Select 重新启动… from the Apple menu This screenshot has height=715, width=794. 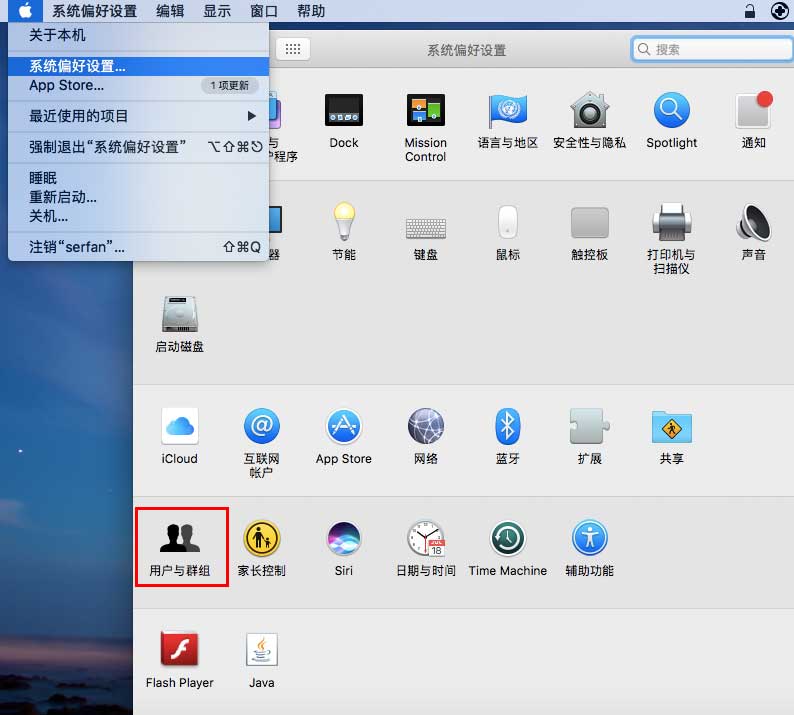tap(138, 196)
